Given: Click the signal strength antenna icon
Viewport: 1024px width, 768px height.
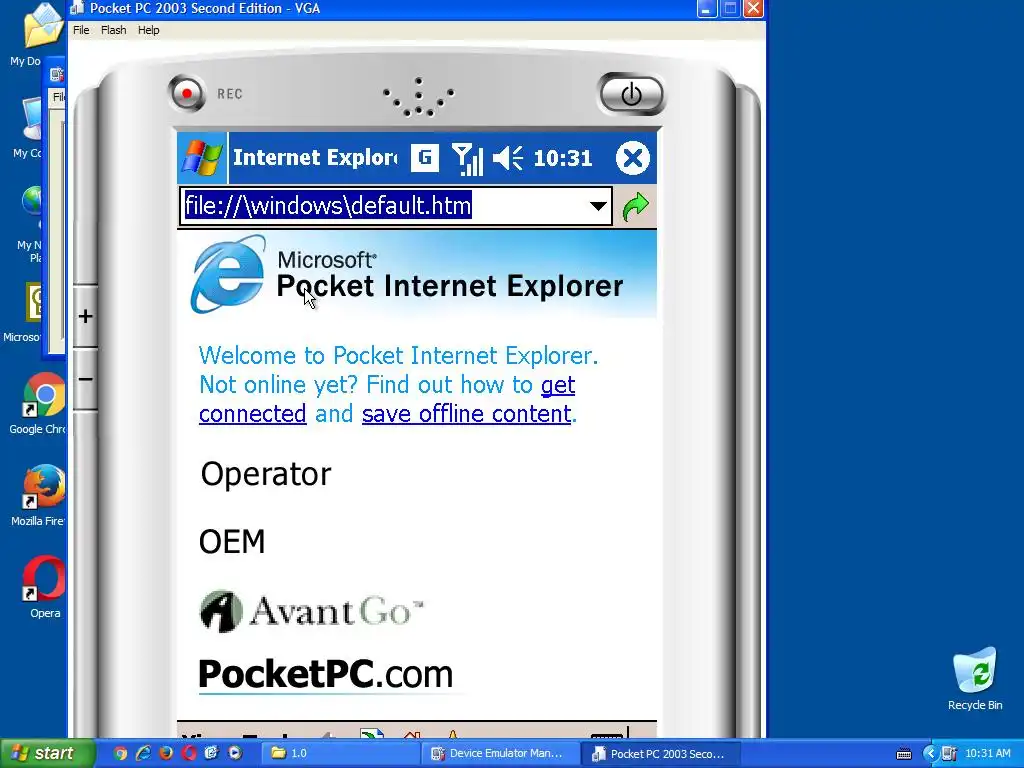Looking at the screenshot, I should pyautogui.click(x=467, y=159).
